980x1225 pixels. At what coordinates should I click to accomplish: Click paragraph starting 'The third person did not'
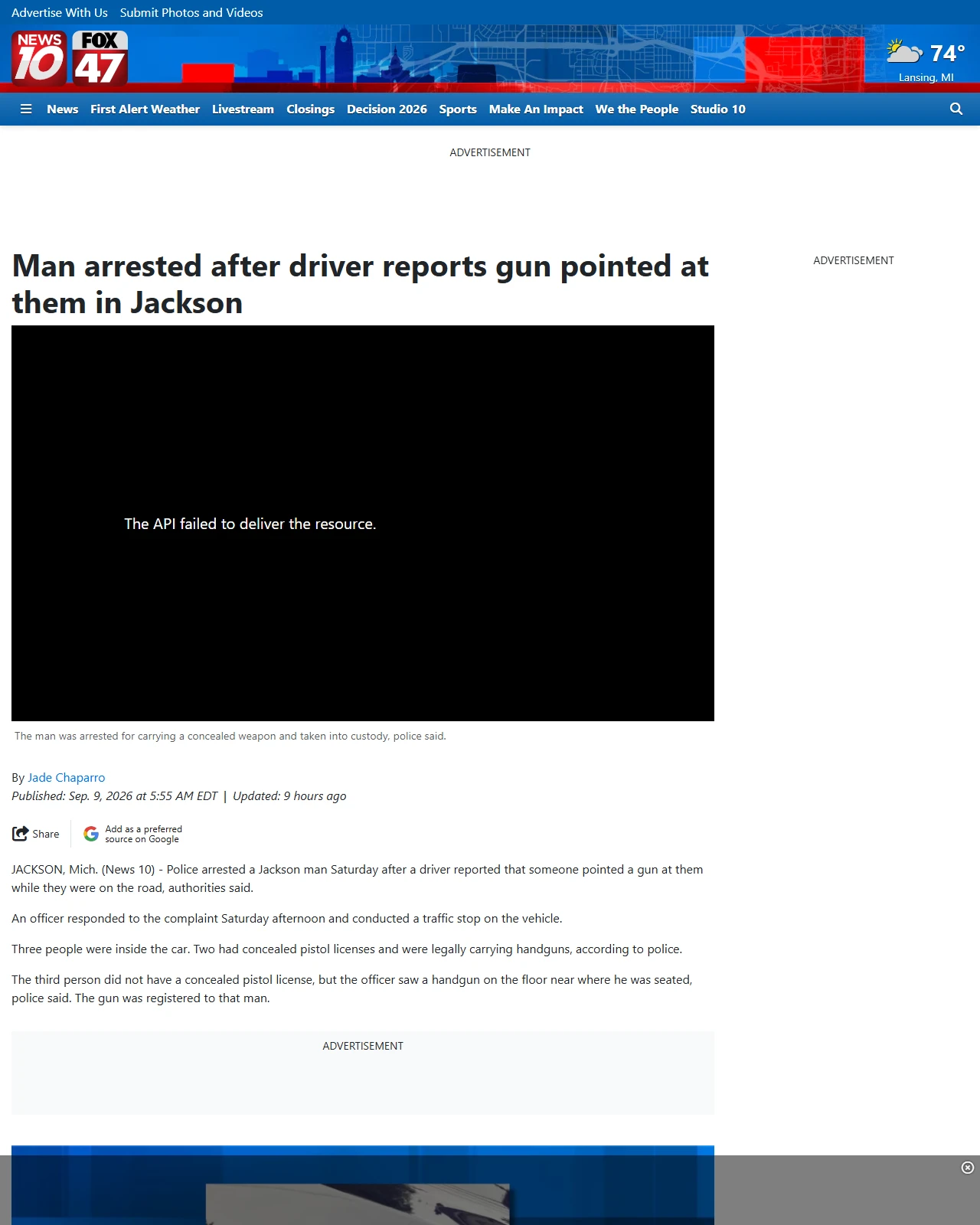pyautogui.click(x=352, y=988)
